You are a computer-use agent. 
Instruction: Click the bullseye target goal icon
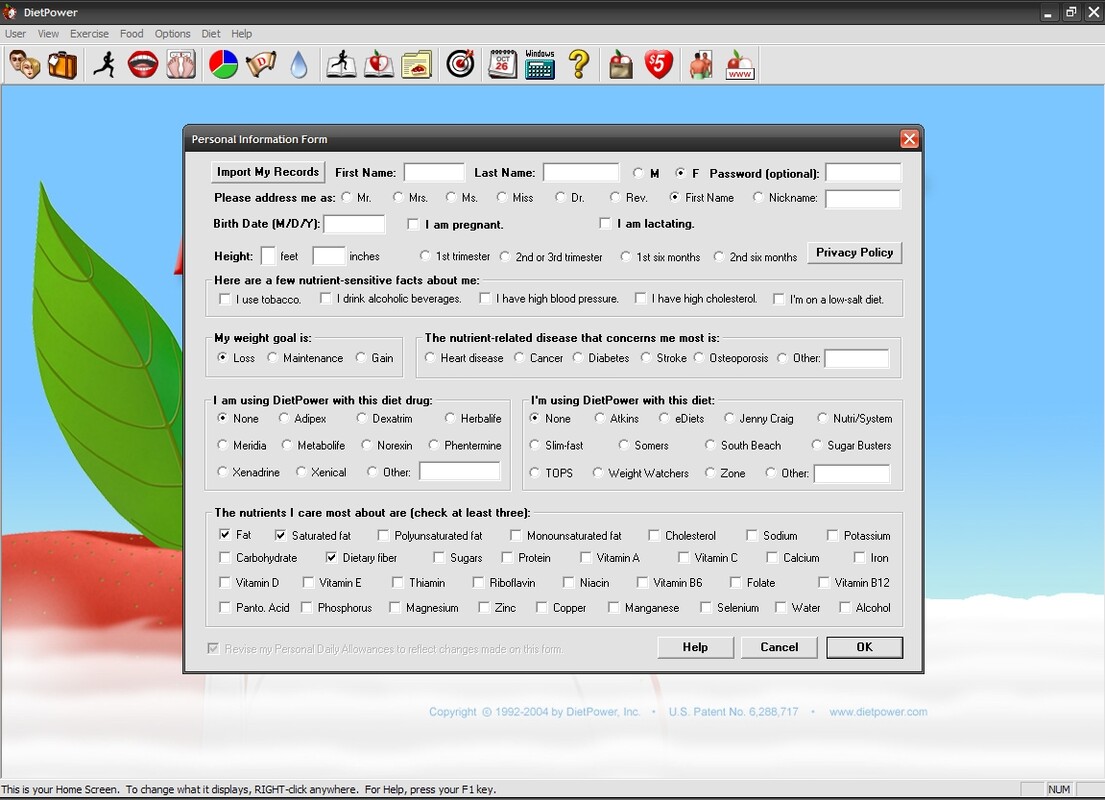460,65
